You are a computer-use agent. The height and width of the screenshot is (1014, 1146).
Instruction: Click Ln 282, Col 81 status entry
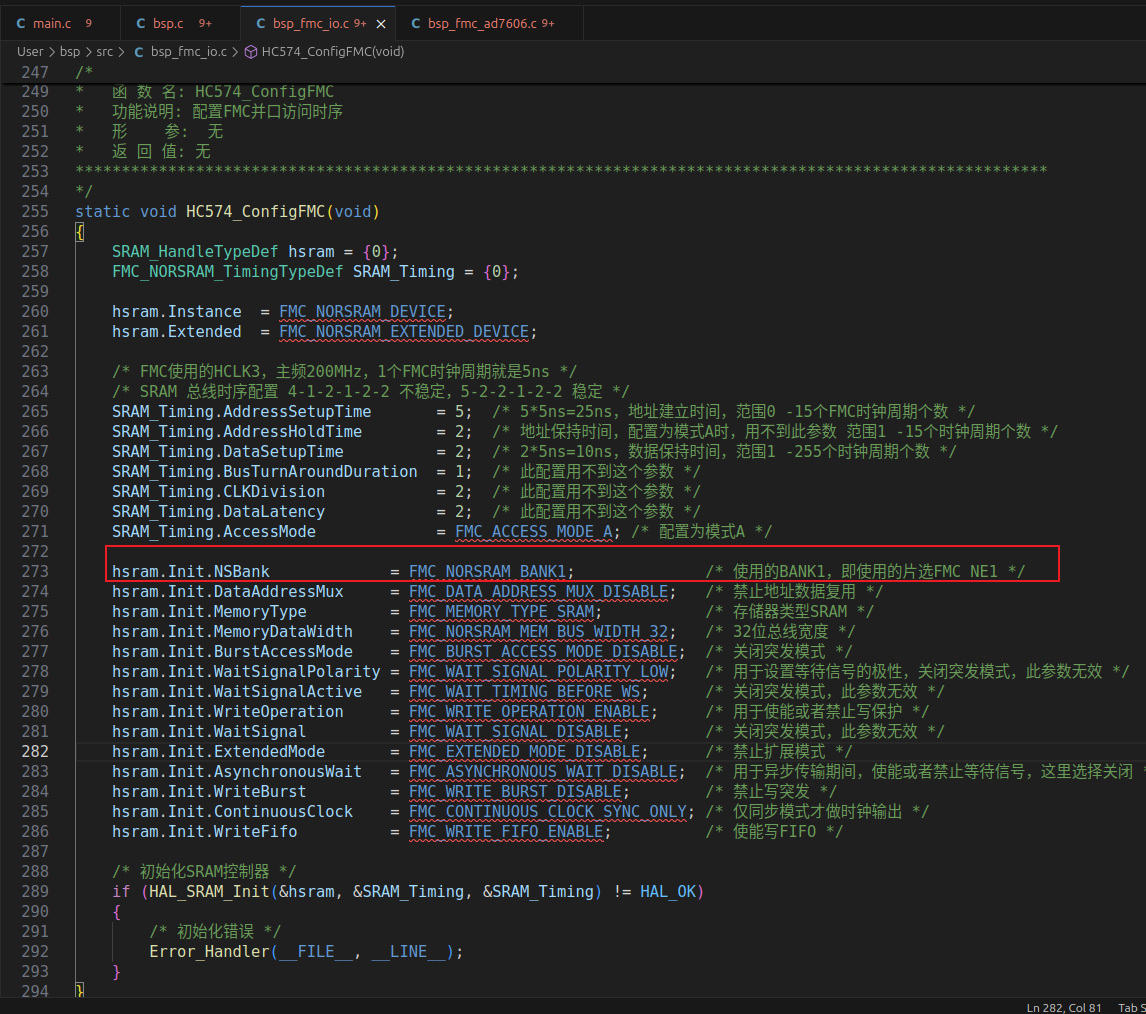1063,1007
